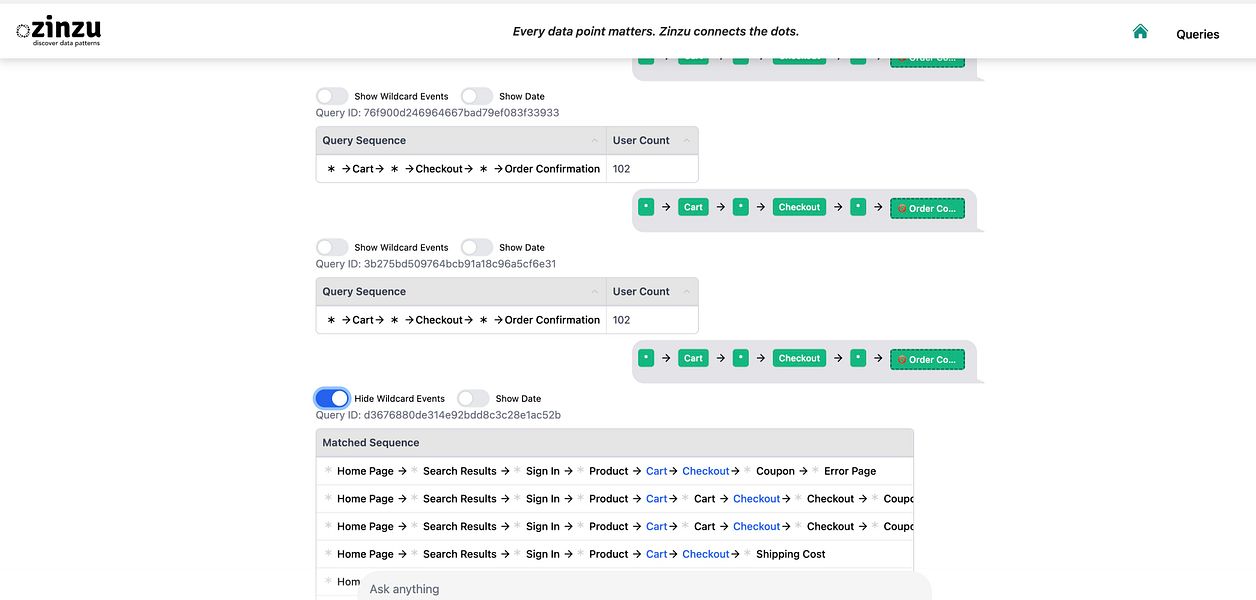Click Sign In in the Error Page row
This screenshot has width=1256, height=600.
coord(543,471)
